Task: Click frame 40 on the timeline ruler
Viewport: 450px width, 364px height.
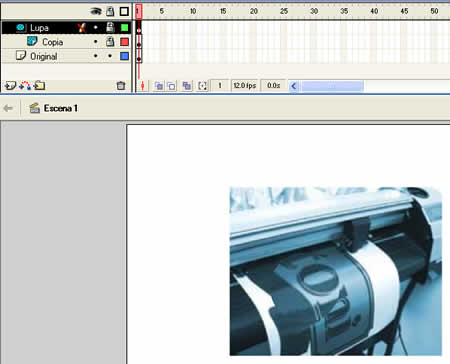Action: pos(374,11)
